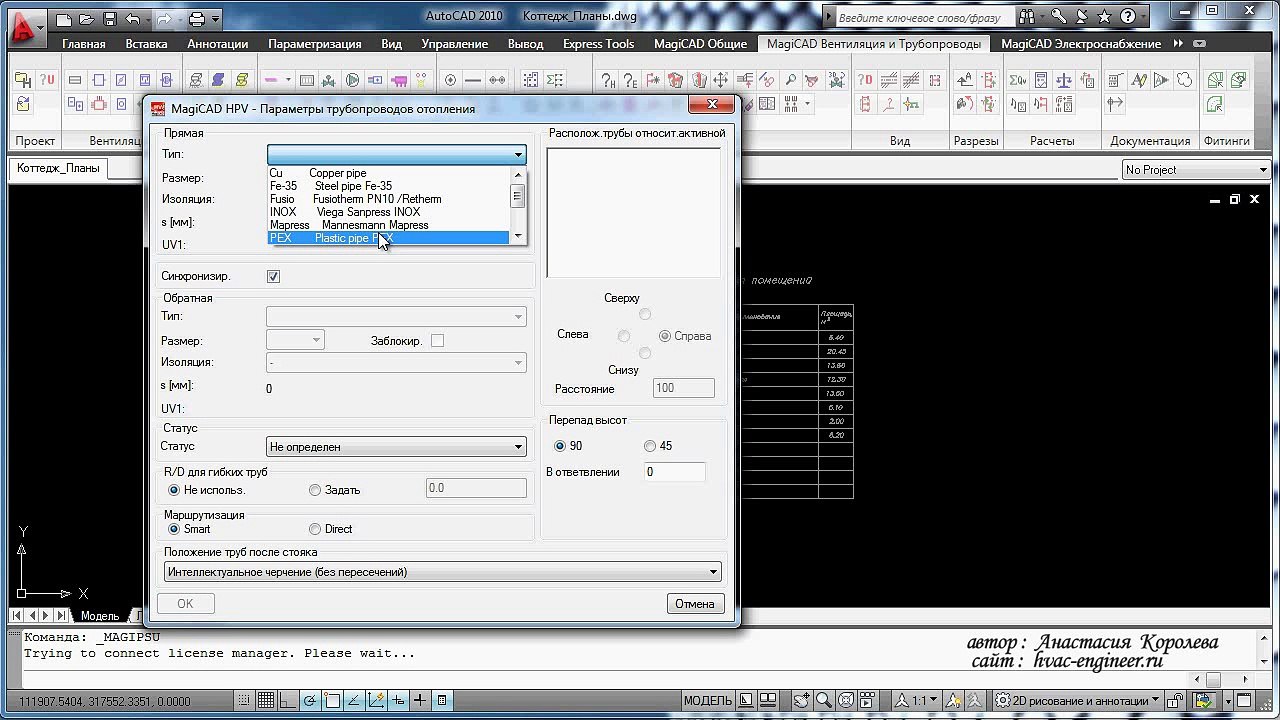Select the Fe-35 Steel pipe list entry

pos(389,186)
